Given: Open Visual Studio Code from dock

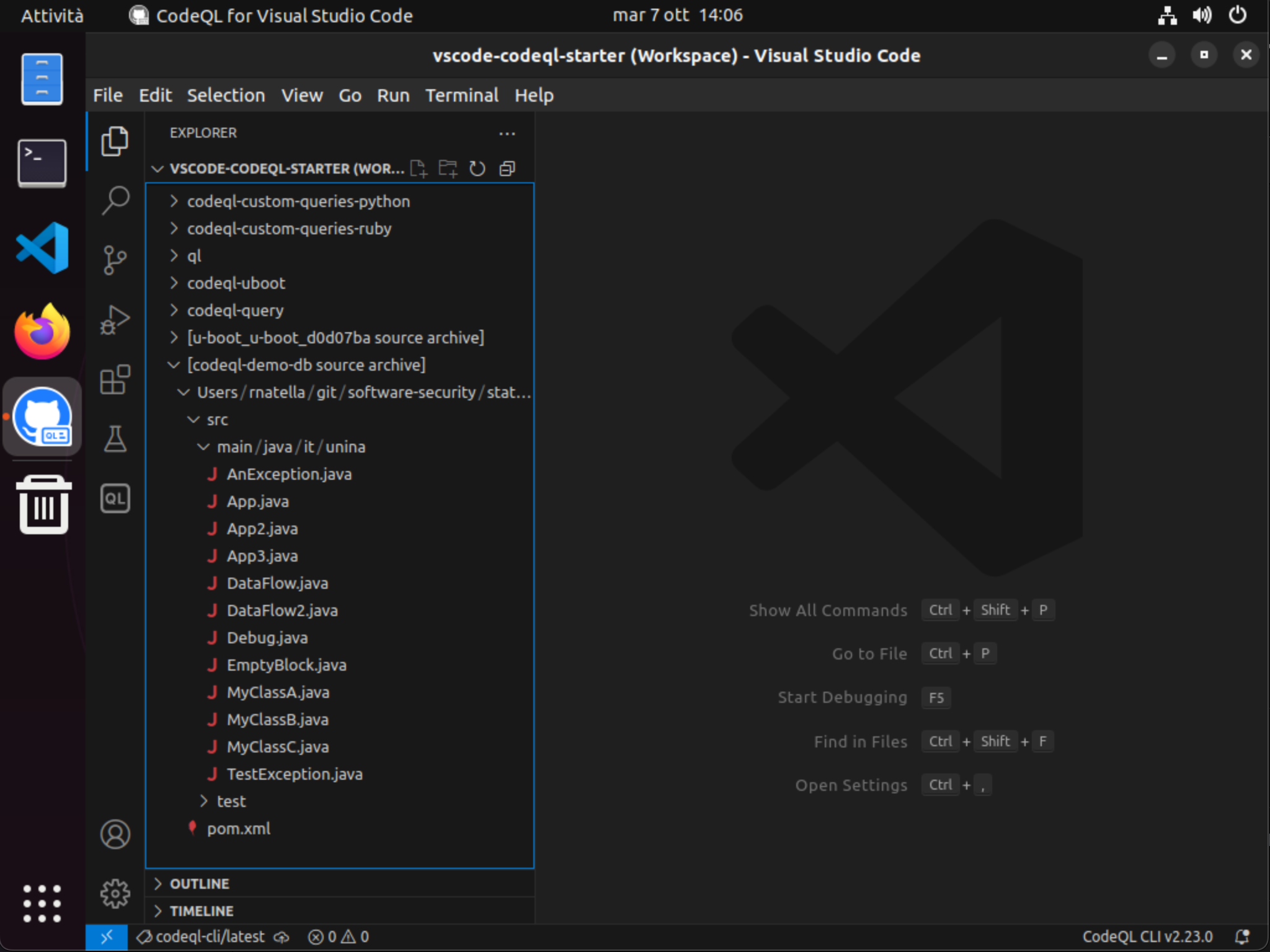Looking at the screenshot, I should point(42,248).
